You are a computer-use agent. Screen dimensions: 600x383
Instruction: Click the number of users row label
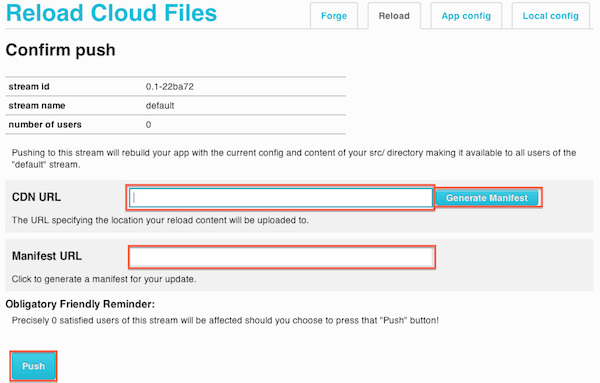click(x=45, y=125)
